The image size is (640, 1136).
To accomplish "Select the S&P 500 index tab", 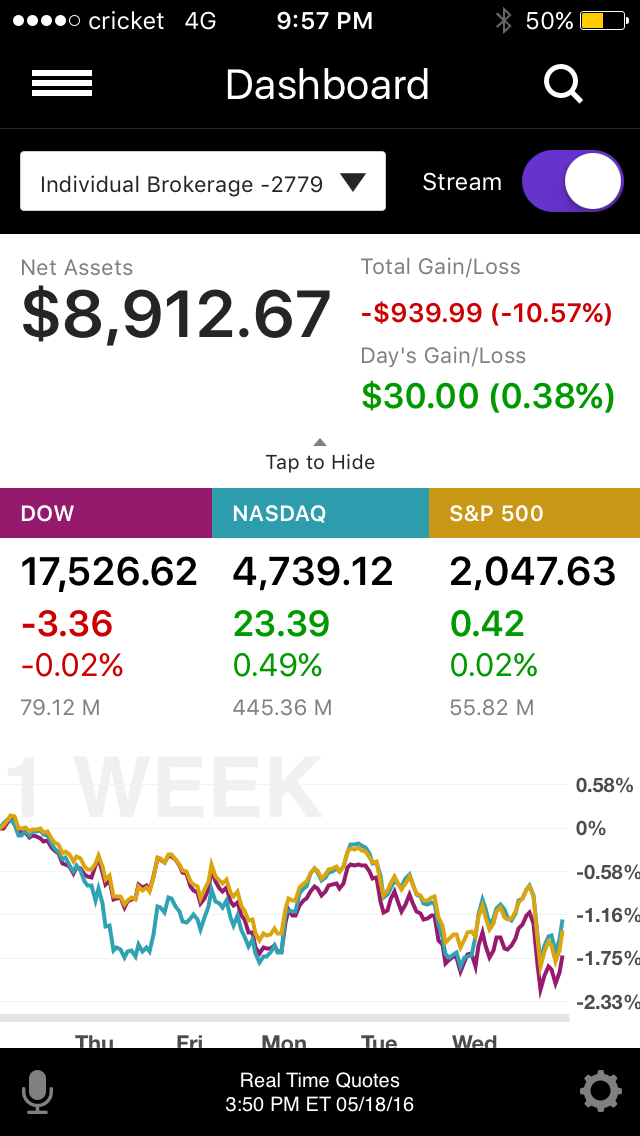I will [x=534, y=514].
